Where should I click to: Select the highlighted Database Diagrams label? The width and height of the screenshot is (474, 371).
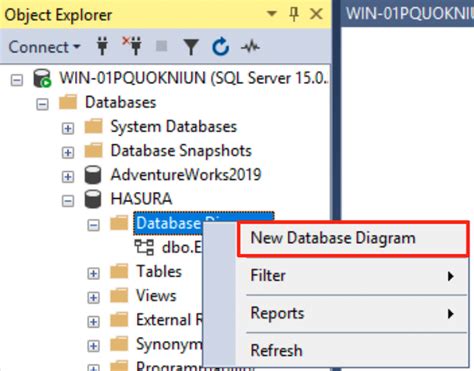point(169,223)
